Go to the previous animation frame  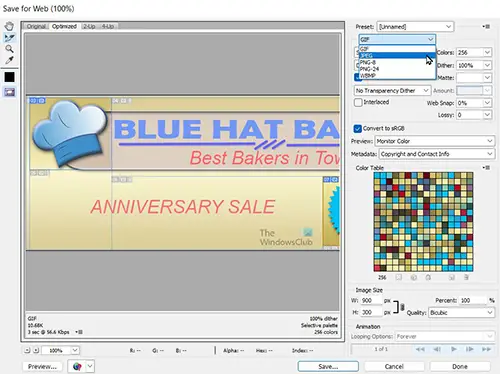437,349
